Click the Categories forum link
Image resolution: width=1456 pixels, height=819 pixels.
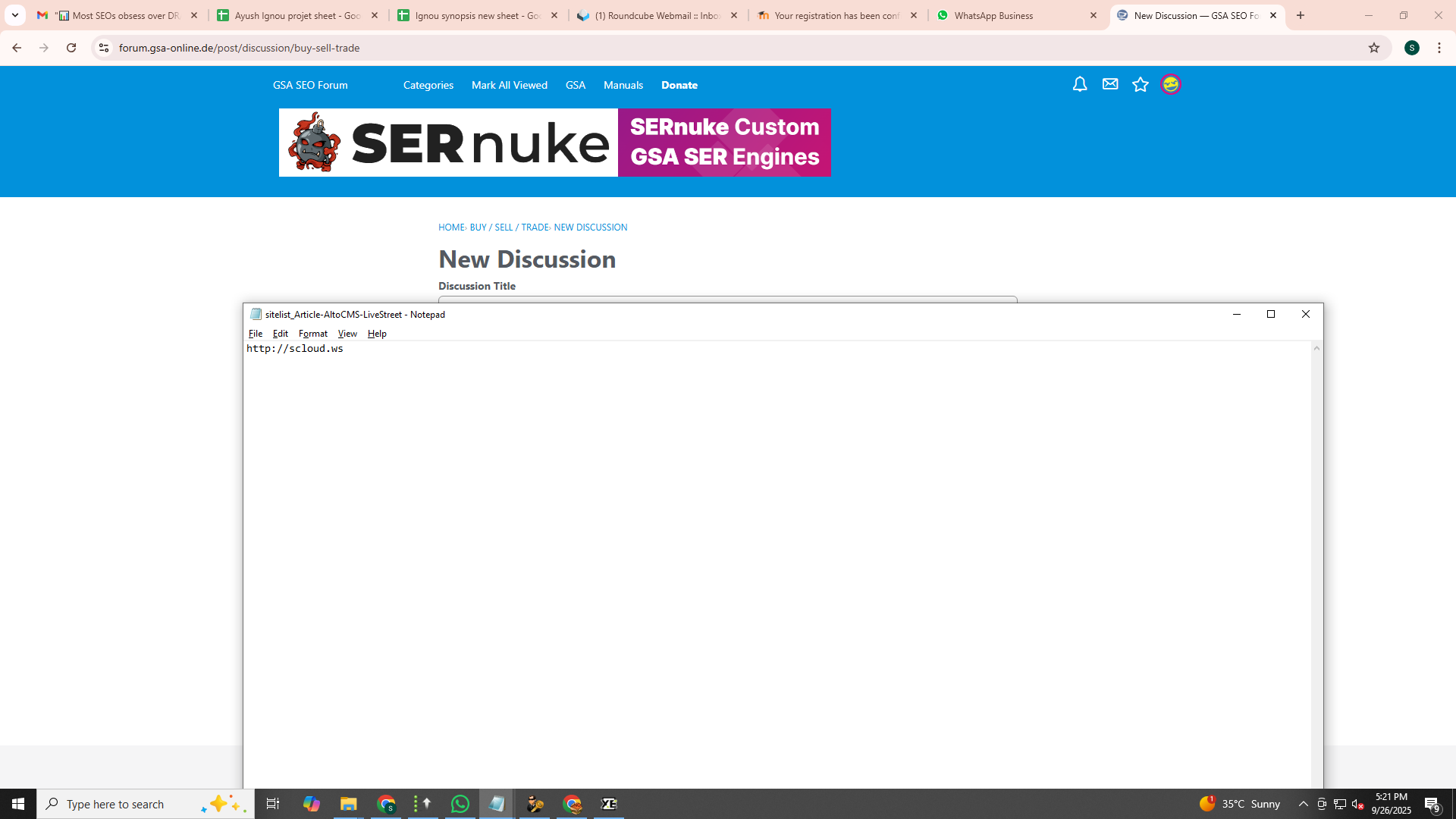[428, 85]
